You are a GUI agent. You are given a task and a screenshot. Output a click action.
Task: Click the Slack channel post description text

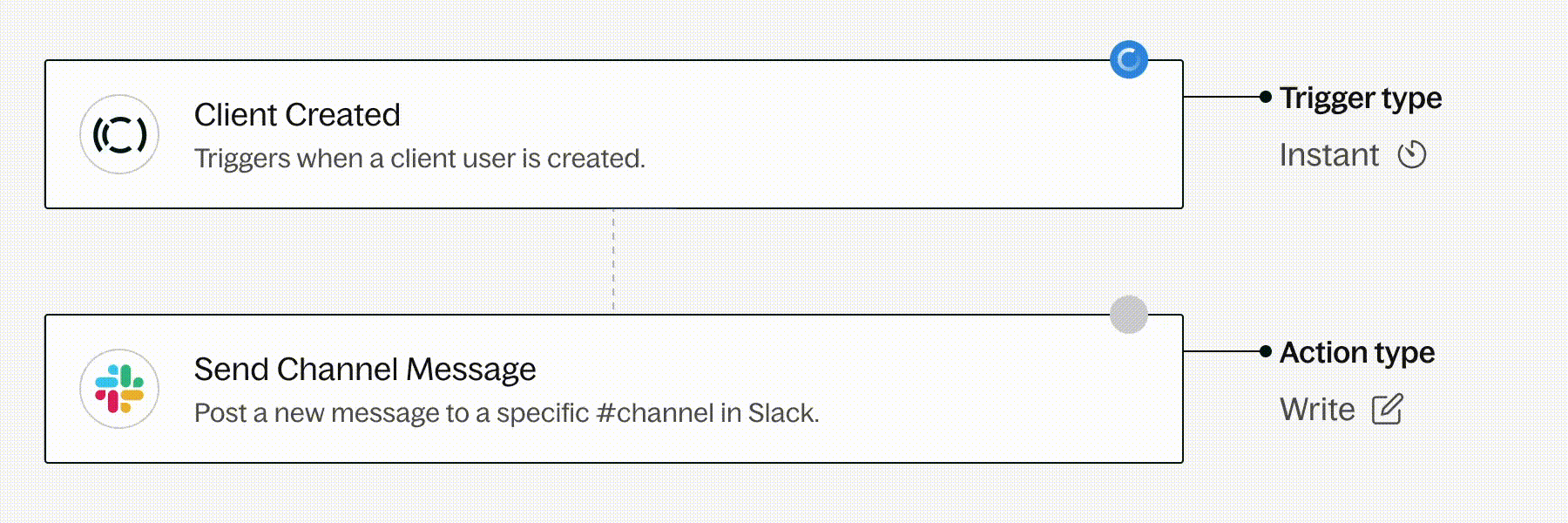[x=506, y=413]
